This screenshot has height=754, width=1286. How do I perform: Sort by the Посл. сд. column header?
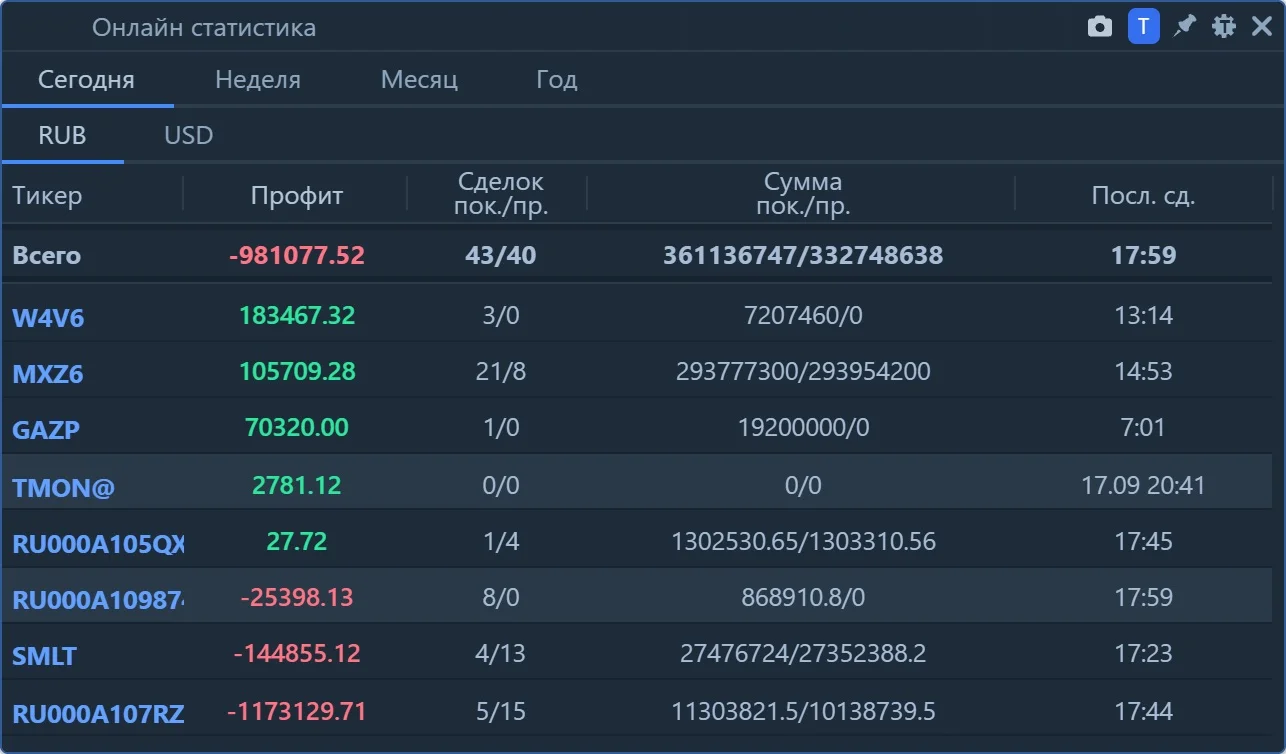click(x=1143, y=195)
